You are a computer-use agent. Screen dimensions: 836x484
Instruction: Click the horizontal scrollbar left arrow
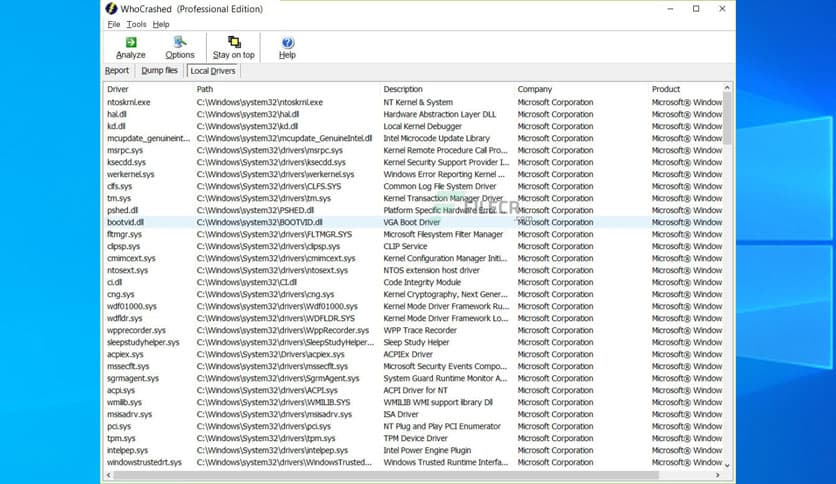[109, 474]
